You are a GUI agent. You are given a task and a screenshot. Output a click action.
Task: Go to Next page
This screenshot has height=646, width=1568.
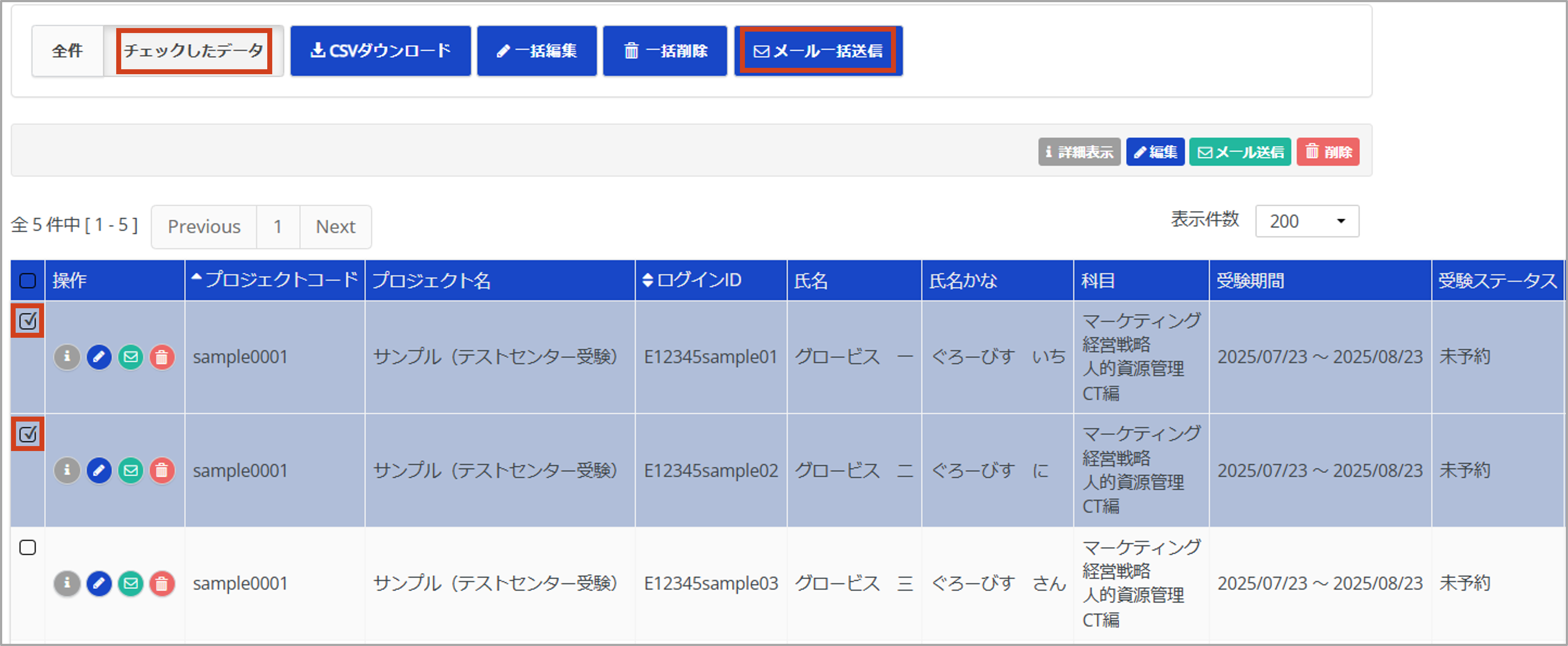pyautogui.click(x=335, y=227)
